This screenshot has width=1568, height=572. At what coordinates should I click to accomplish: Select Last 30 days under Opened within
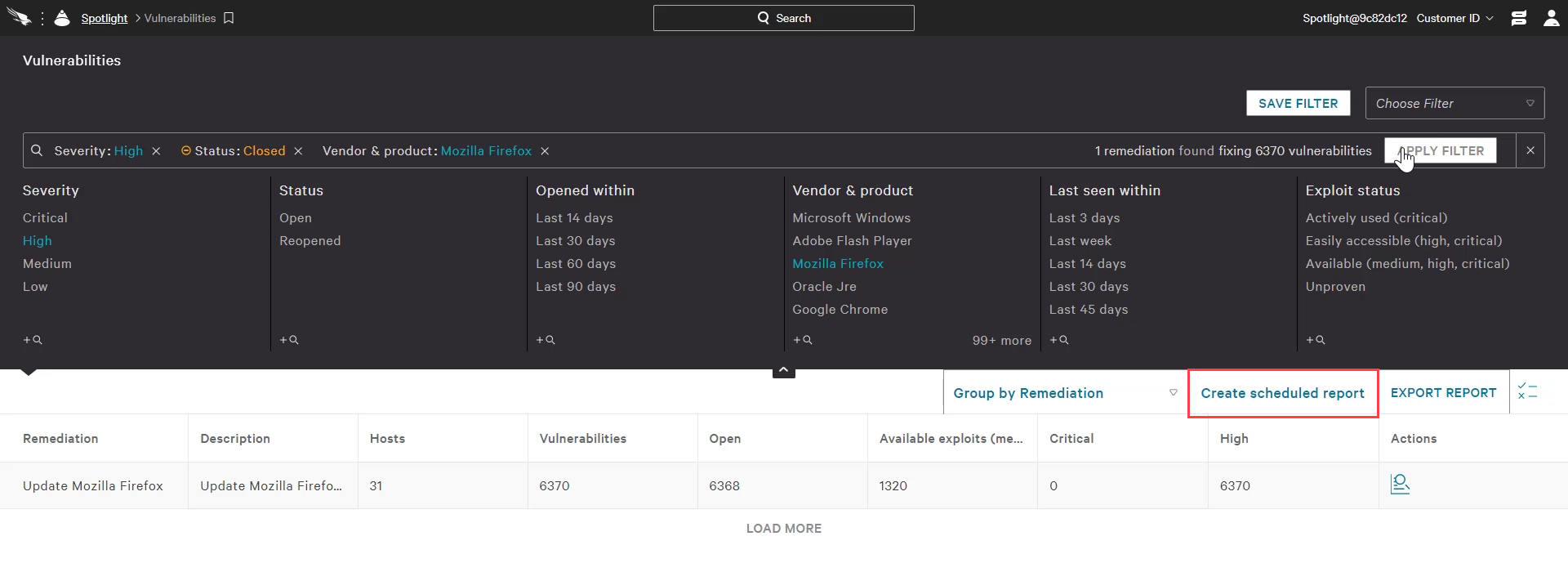coord(575,241)
